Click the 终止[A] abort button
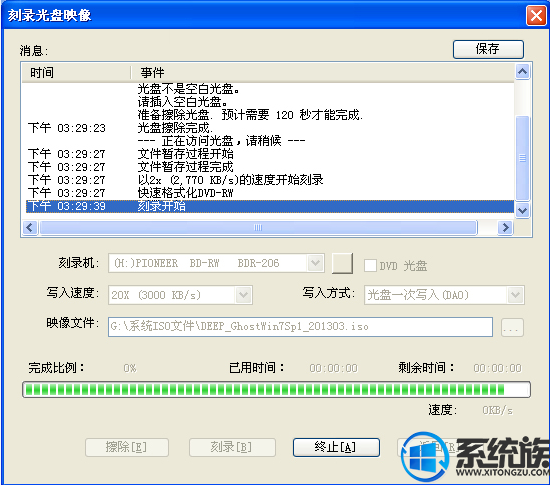This screenshot has height=485, width=550. (x=336, y=447)
